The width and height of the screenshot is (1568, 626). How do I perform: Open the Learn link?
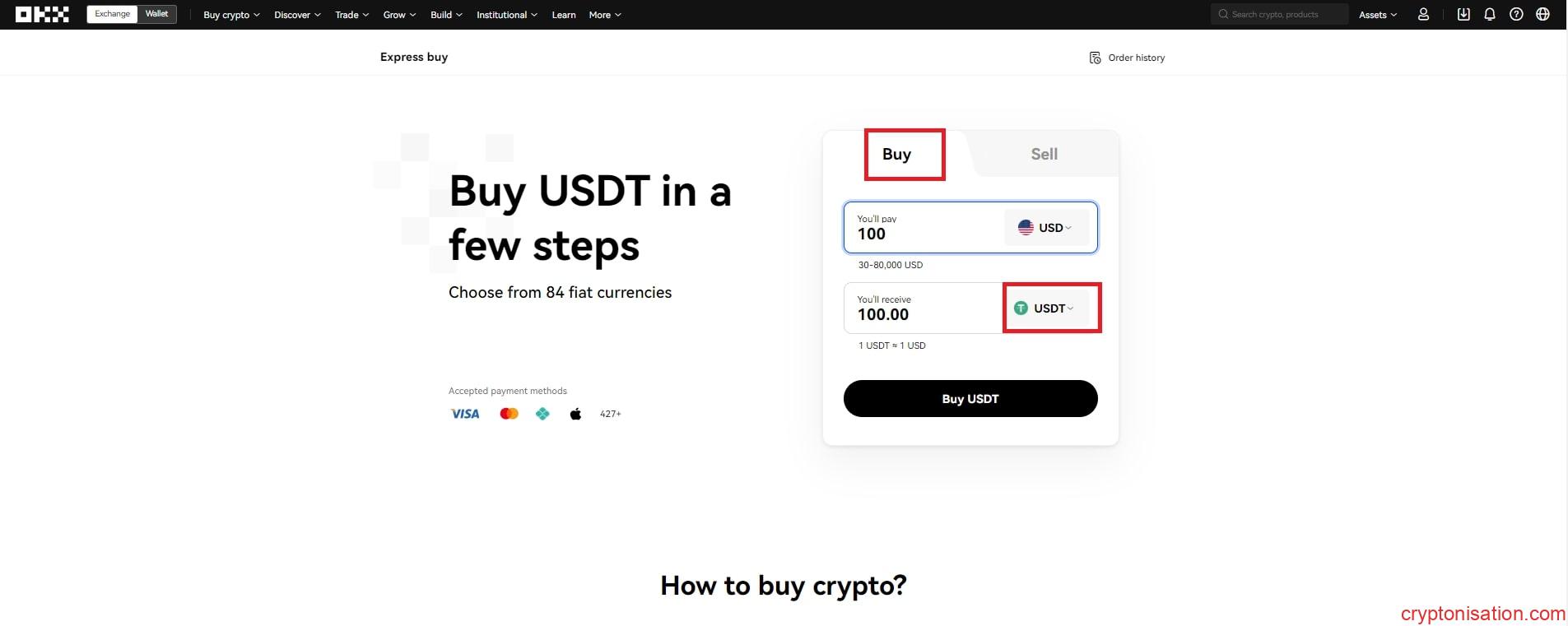pyautogui.click(x=564, y=15)
